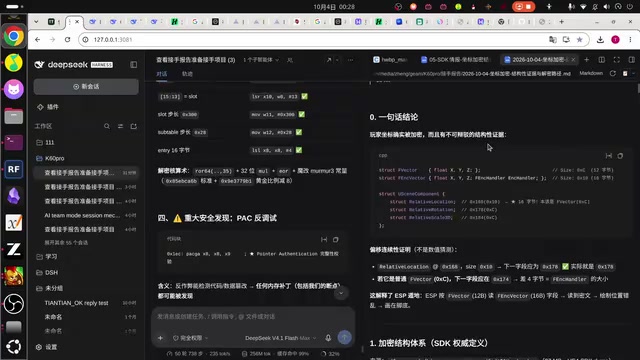Open the first 查看接手报告准备接手项目 conversation
The image size is (640, 360).
(x=86, y=173)
